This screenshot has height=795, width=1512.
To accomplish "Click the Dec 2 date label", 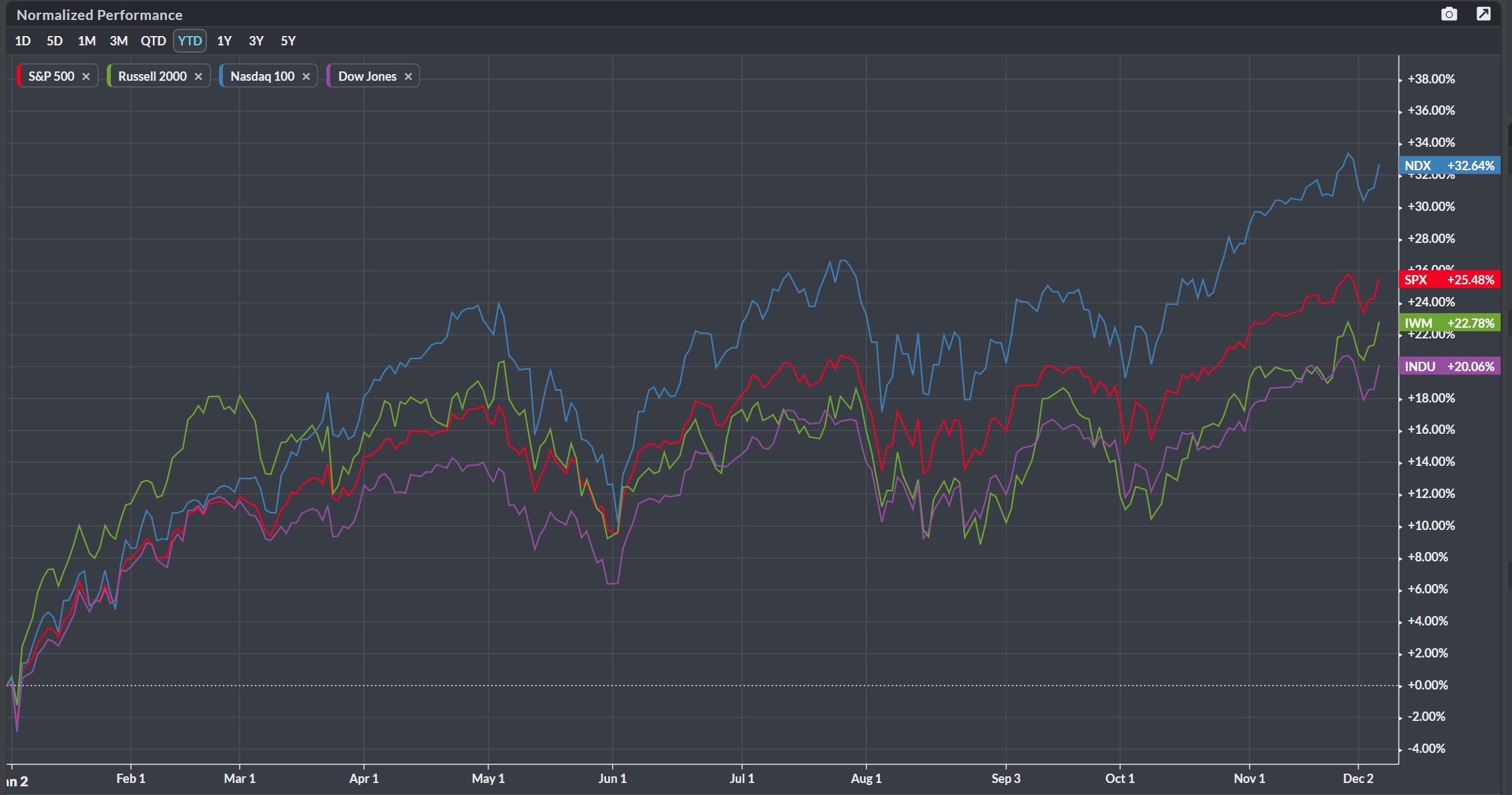I will click(x=1358, y=778).
